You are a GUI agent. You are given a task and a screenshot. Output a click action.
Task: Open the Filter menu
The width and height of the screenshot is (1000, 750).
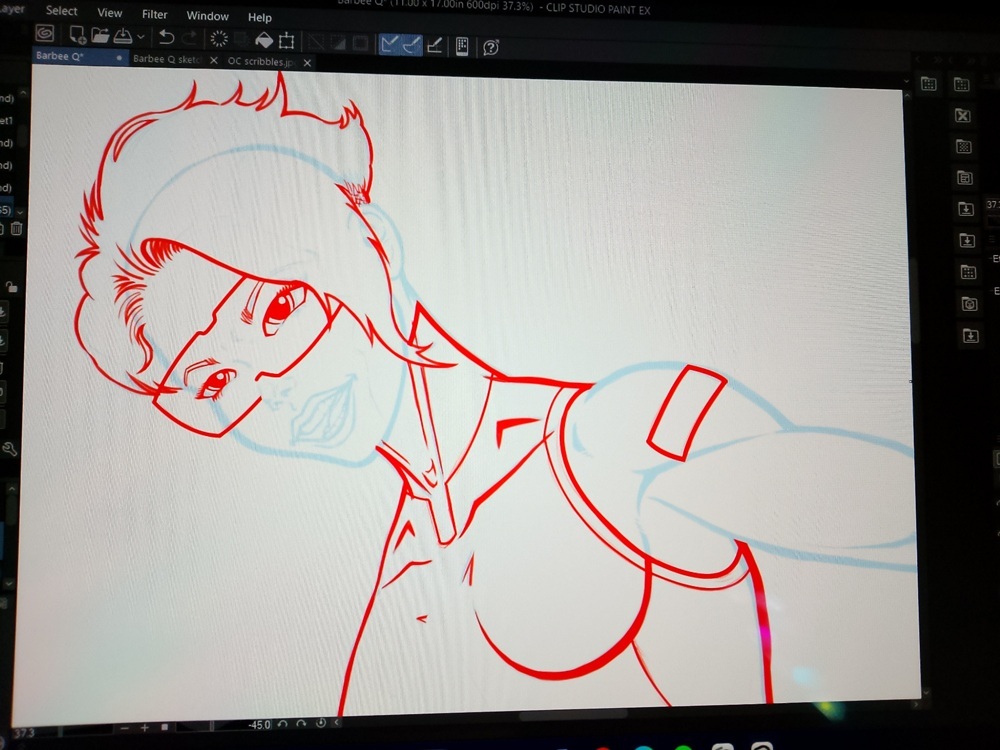pos(155,15)
